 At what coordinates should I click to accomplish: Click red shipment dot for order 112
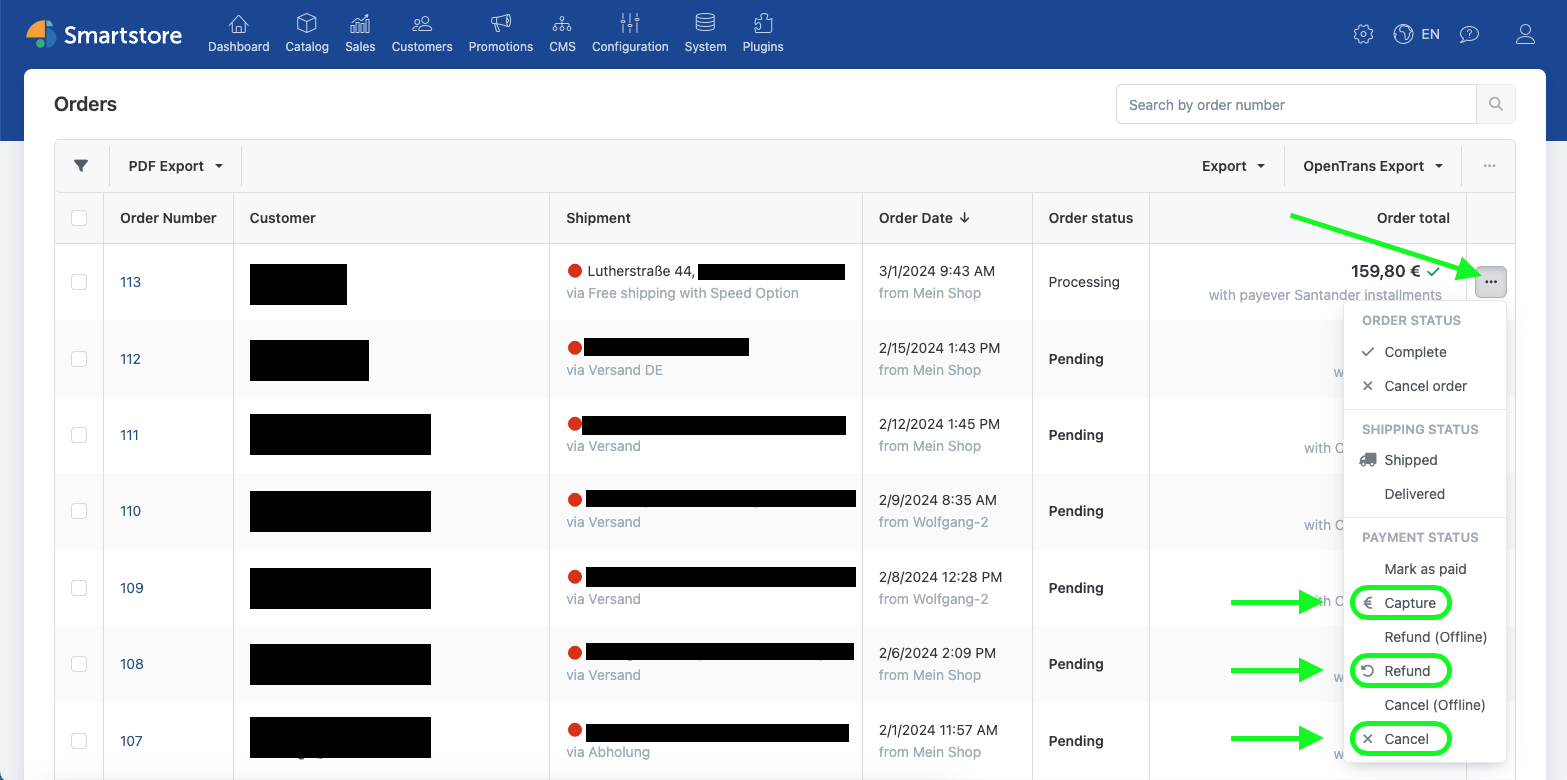point(575,348)
